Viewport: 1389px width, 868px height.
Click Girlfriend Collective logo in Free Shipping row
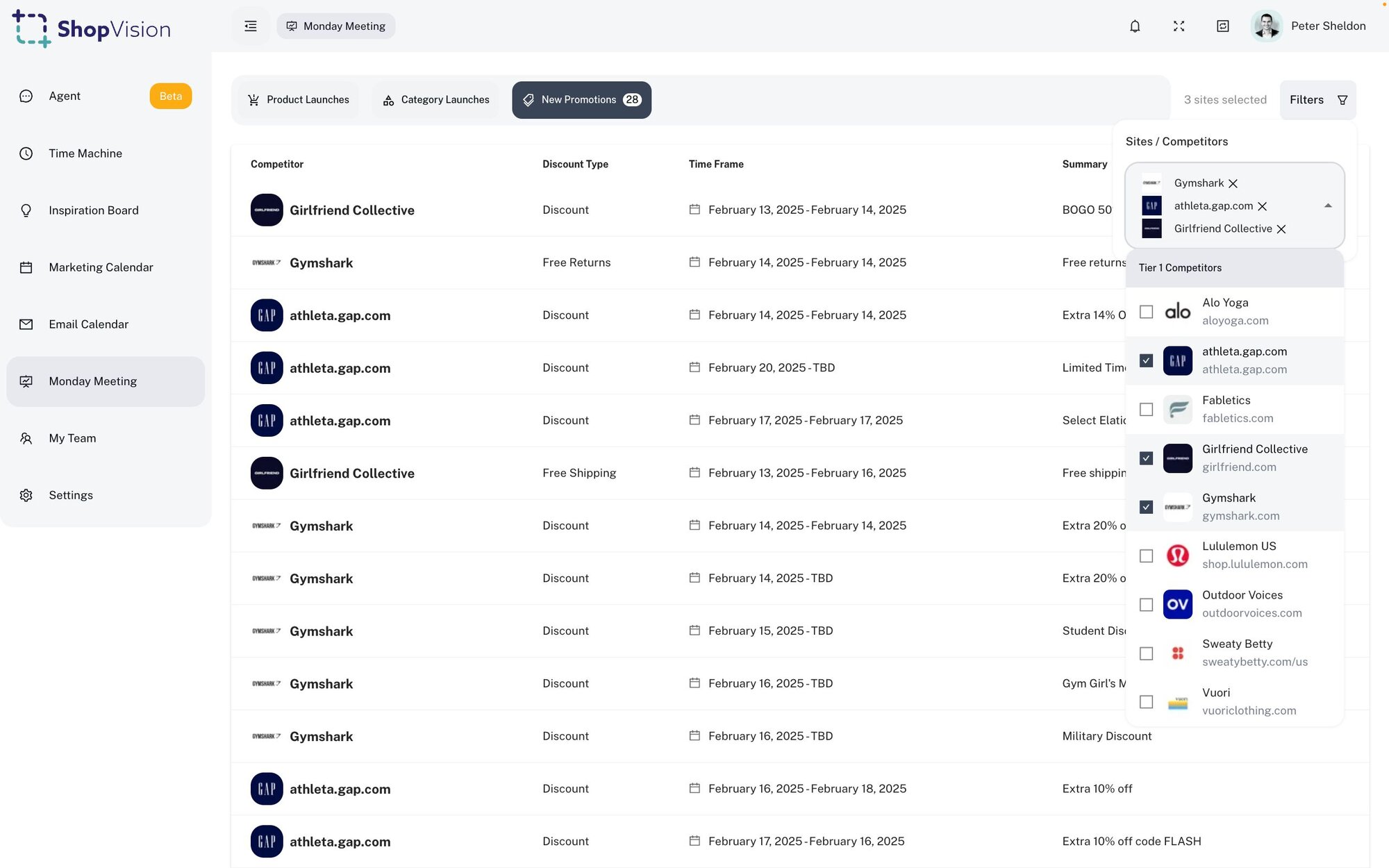pos(267,473)
